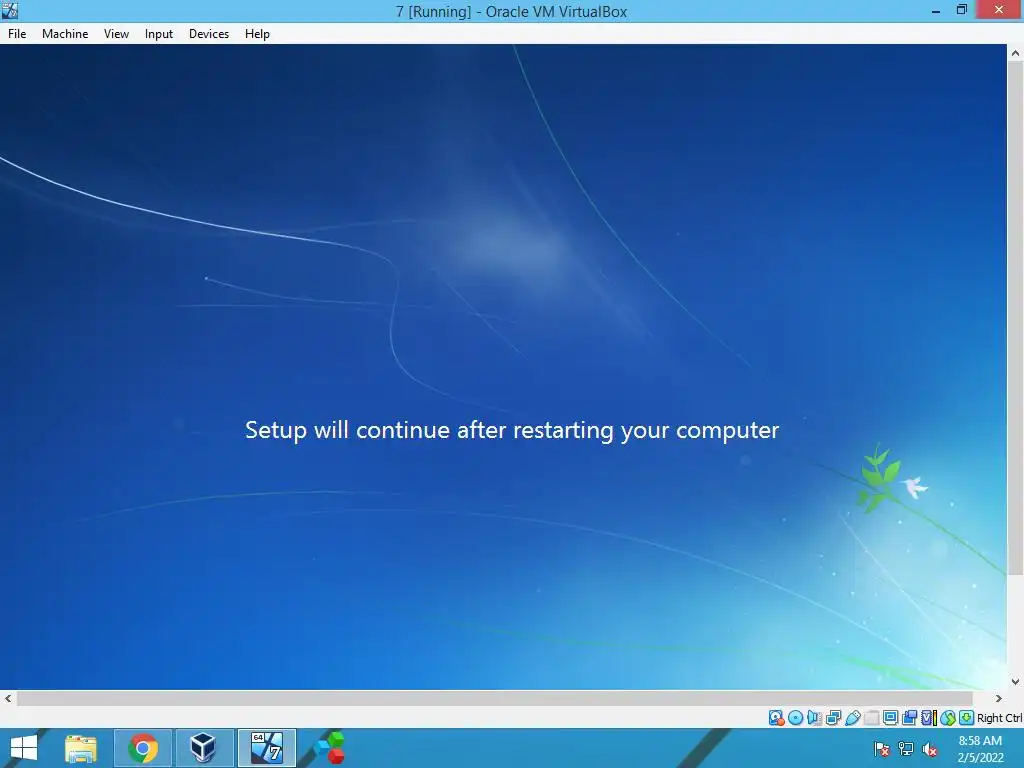
Task: Click the mouse integration status icon
Action: (x=948, y=718)
